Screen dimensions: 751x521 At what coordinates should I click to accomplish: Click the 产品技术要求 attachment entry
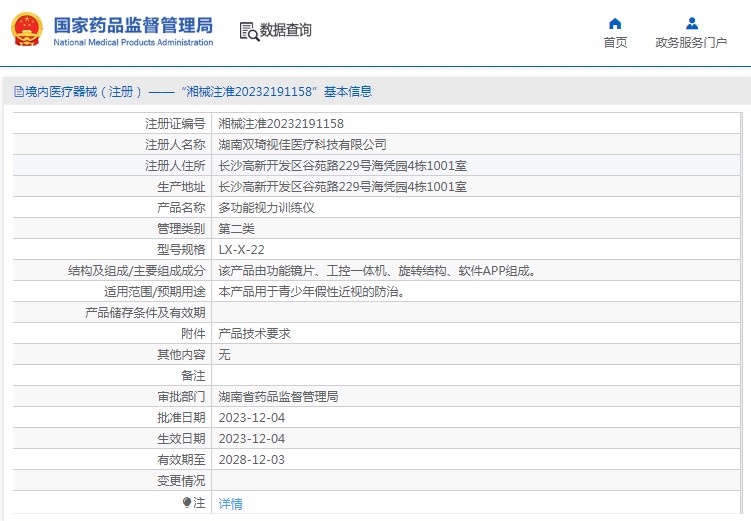coord(254,334)
